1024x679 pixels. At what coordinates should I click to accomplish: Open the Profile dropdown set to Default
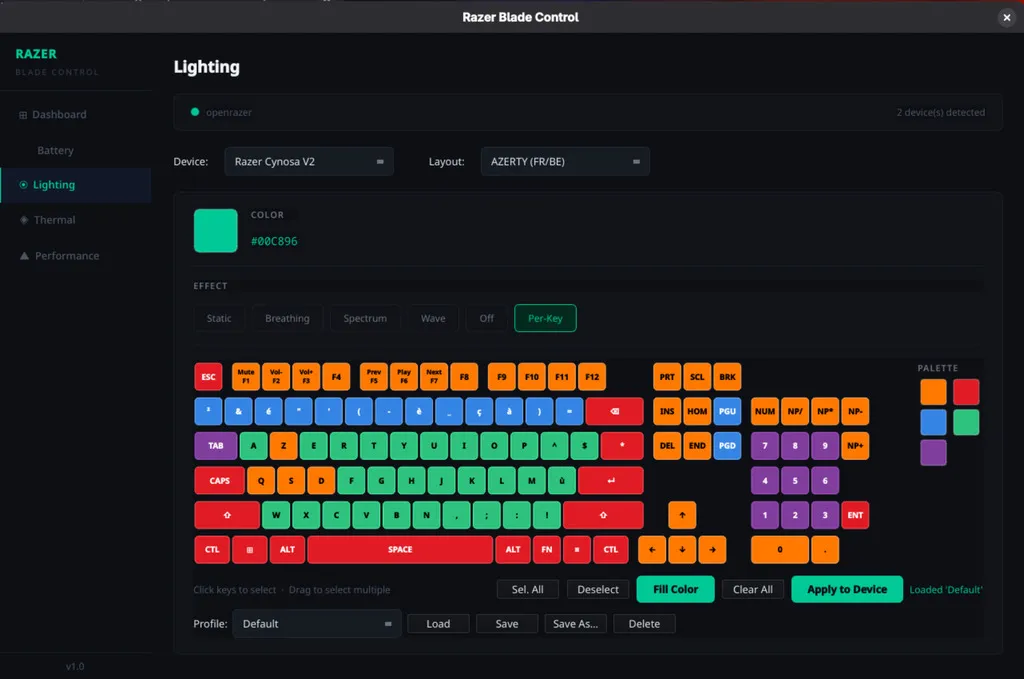(317, 624)
